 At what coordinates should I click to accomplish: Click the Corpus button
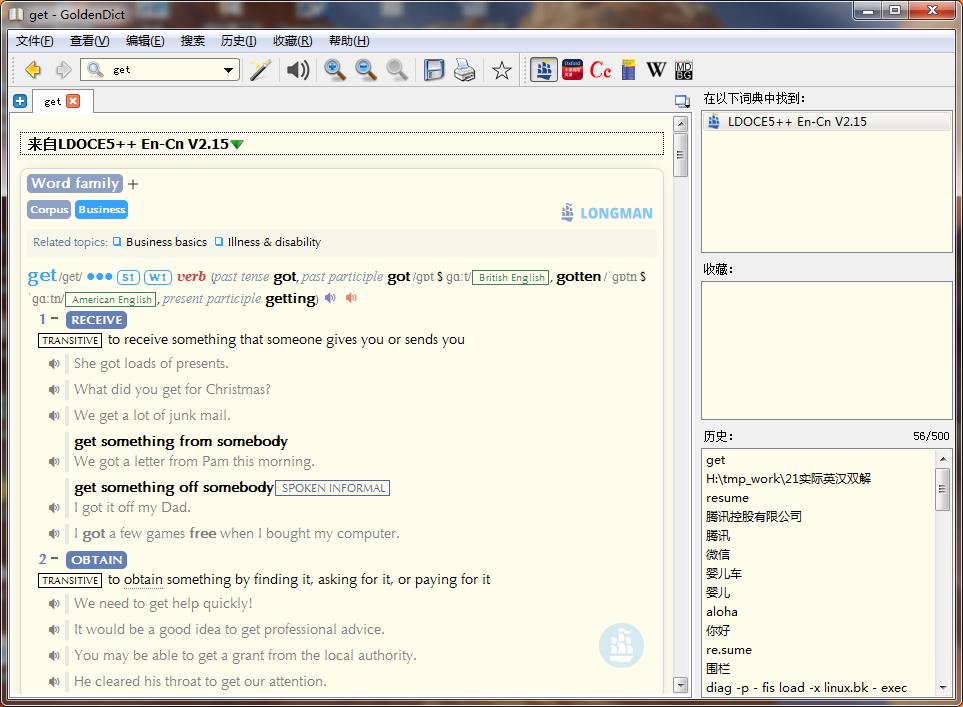[49, 210]
